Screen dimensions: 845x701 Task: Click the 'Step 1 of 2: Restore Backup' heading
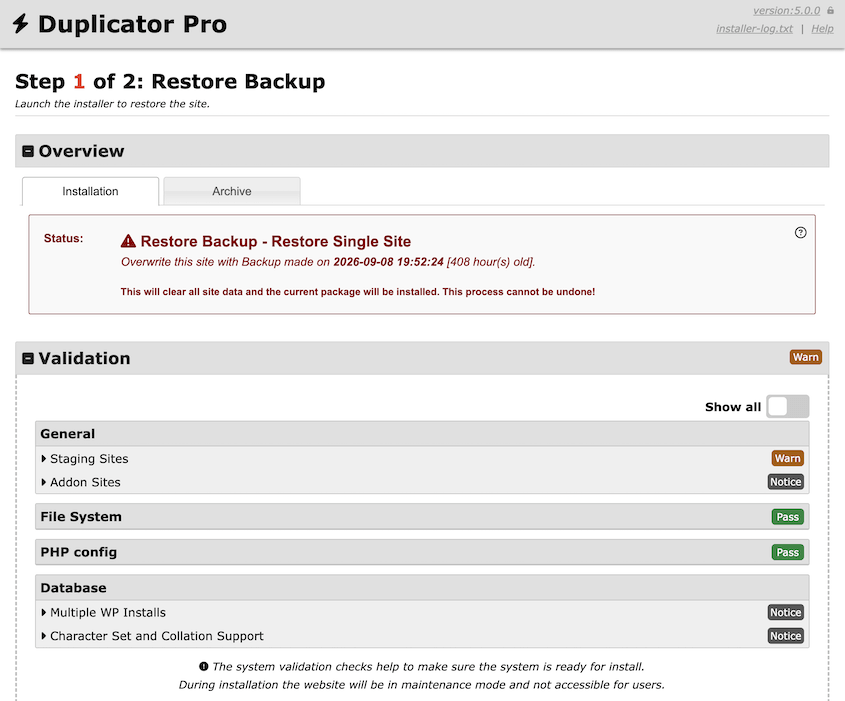(170, 81)
